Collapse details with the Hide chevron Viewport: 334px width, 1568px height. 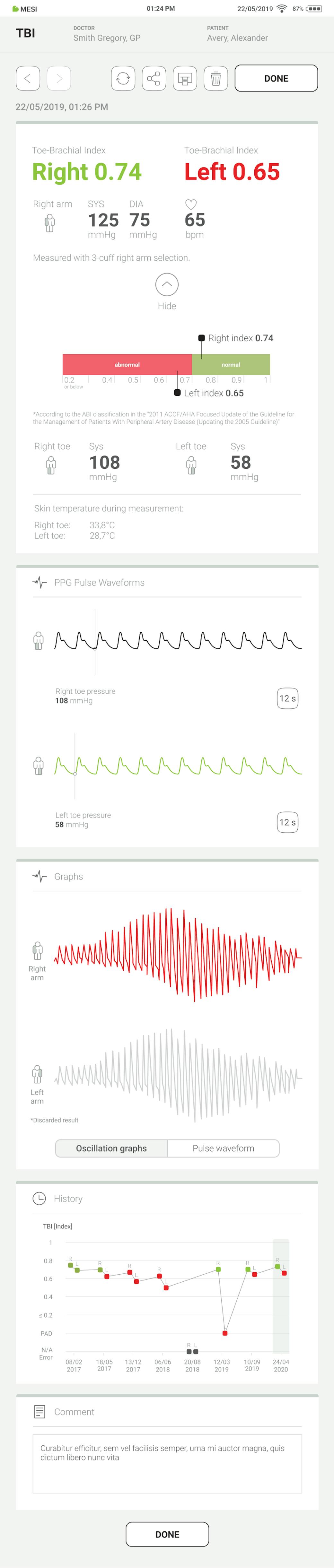click(x=166, y=285)
